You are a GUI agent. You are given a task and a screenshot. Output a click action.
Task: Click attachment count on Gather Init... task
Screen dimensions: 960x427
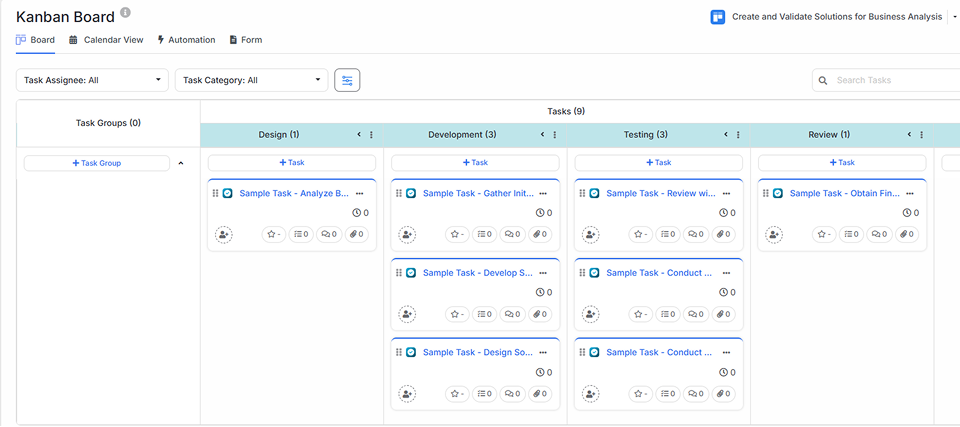[x=541, y=234]
